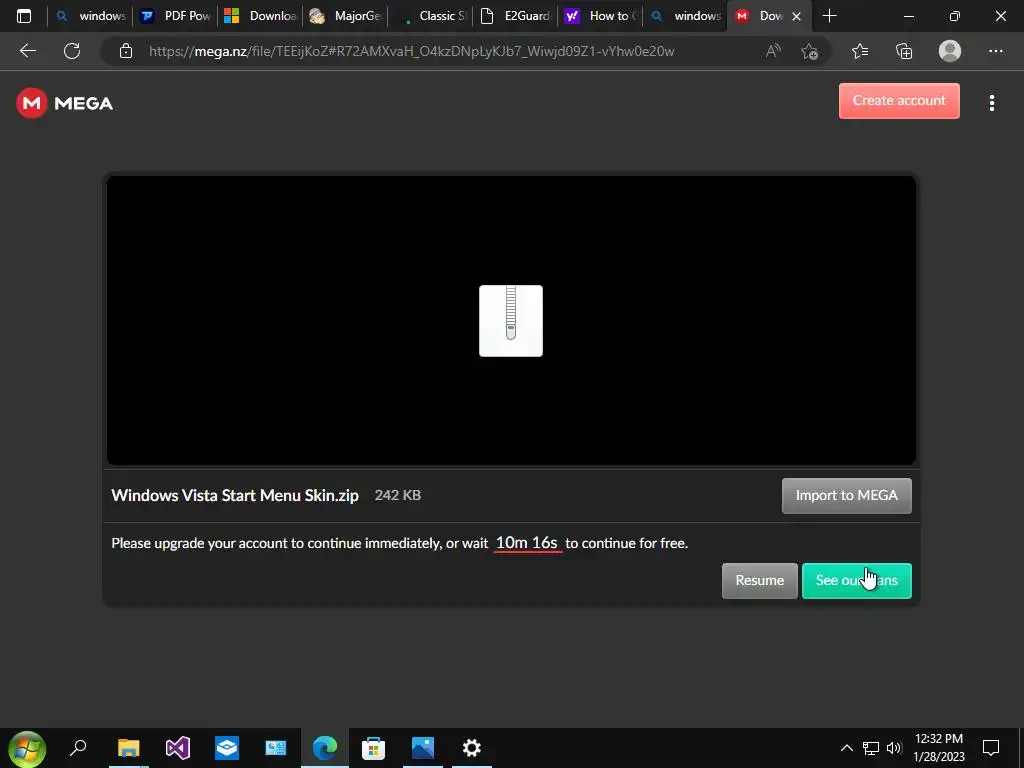
Task: Click the zip file preview icon
Action: pos(511,321)
